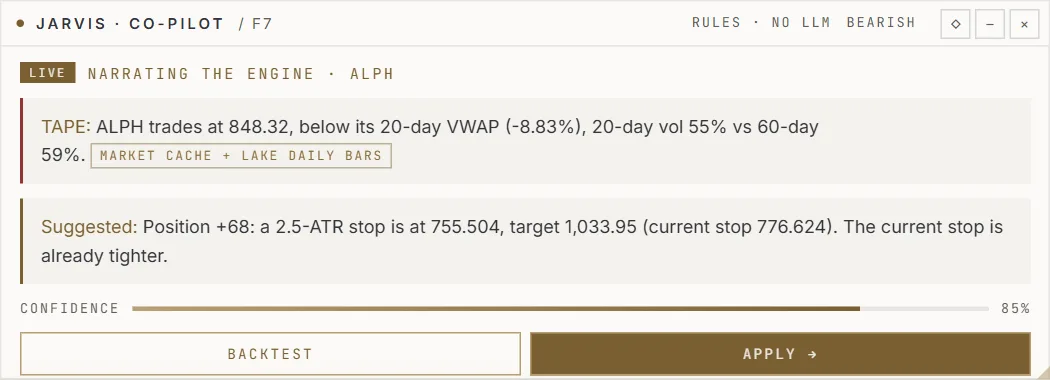Select the Narrating the Engine · ALPH heading
Screen dimensions: 1050x380
coord(240,74)
